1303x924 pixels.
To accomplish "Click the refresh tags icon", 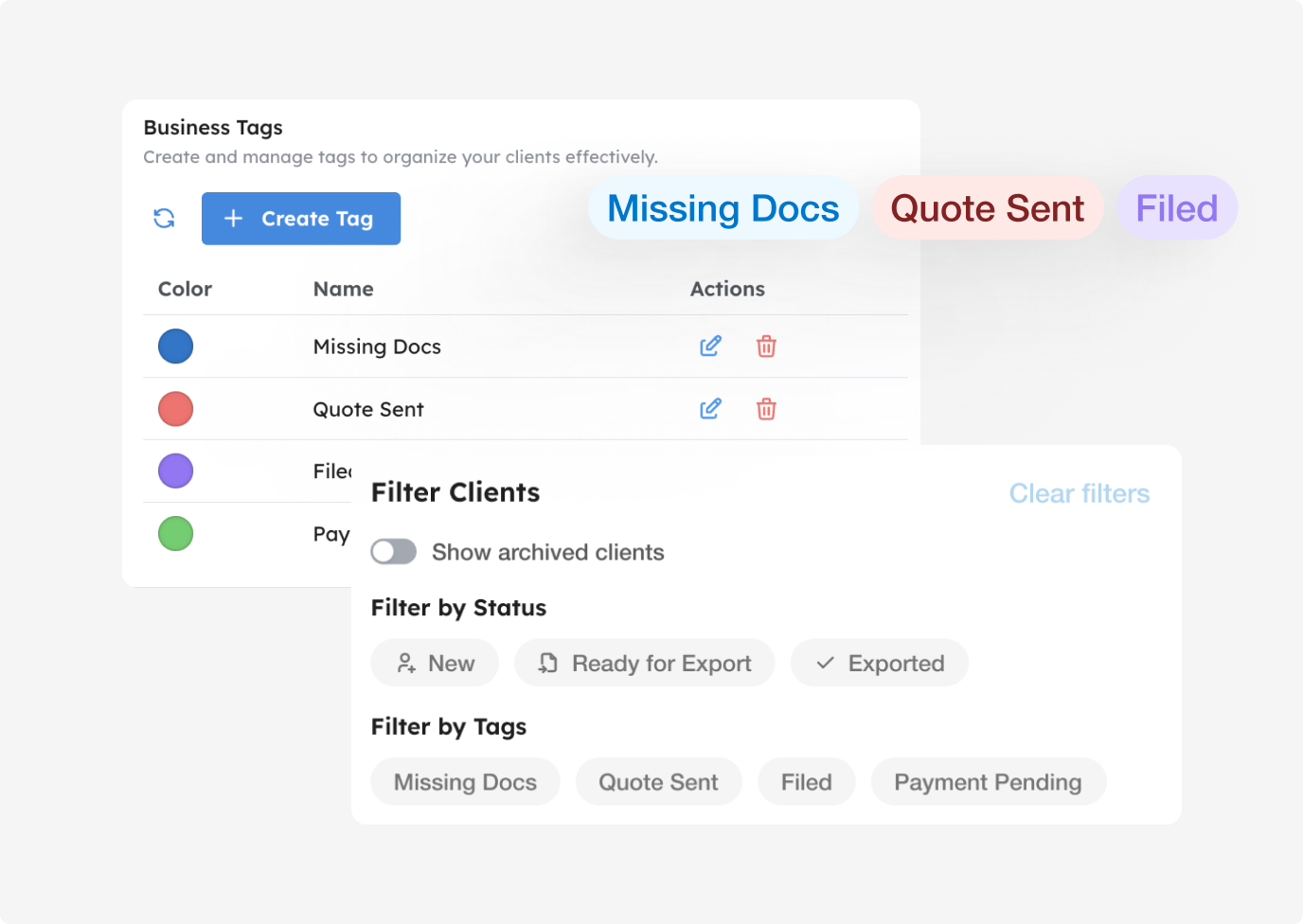I will (x=164, y=219).
